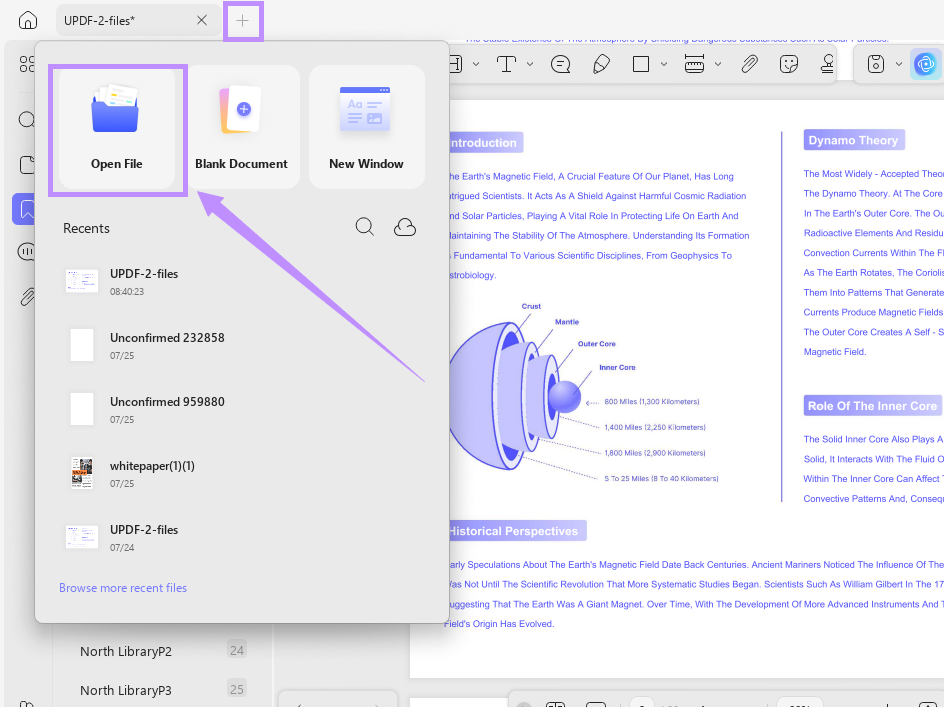Click thumbnail of UPDF-2-files dated 07/24
This screenshot has width=944, height=707.
coord(82,537)
